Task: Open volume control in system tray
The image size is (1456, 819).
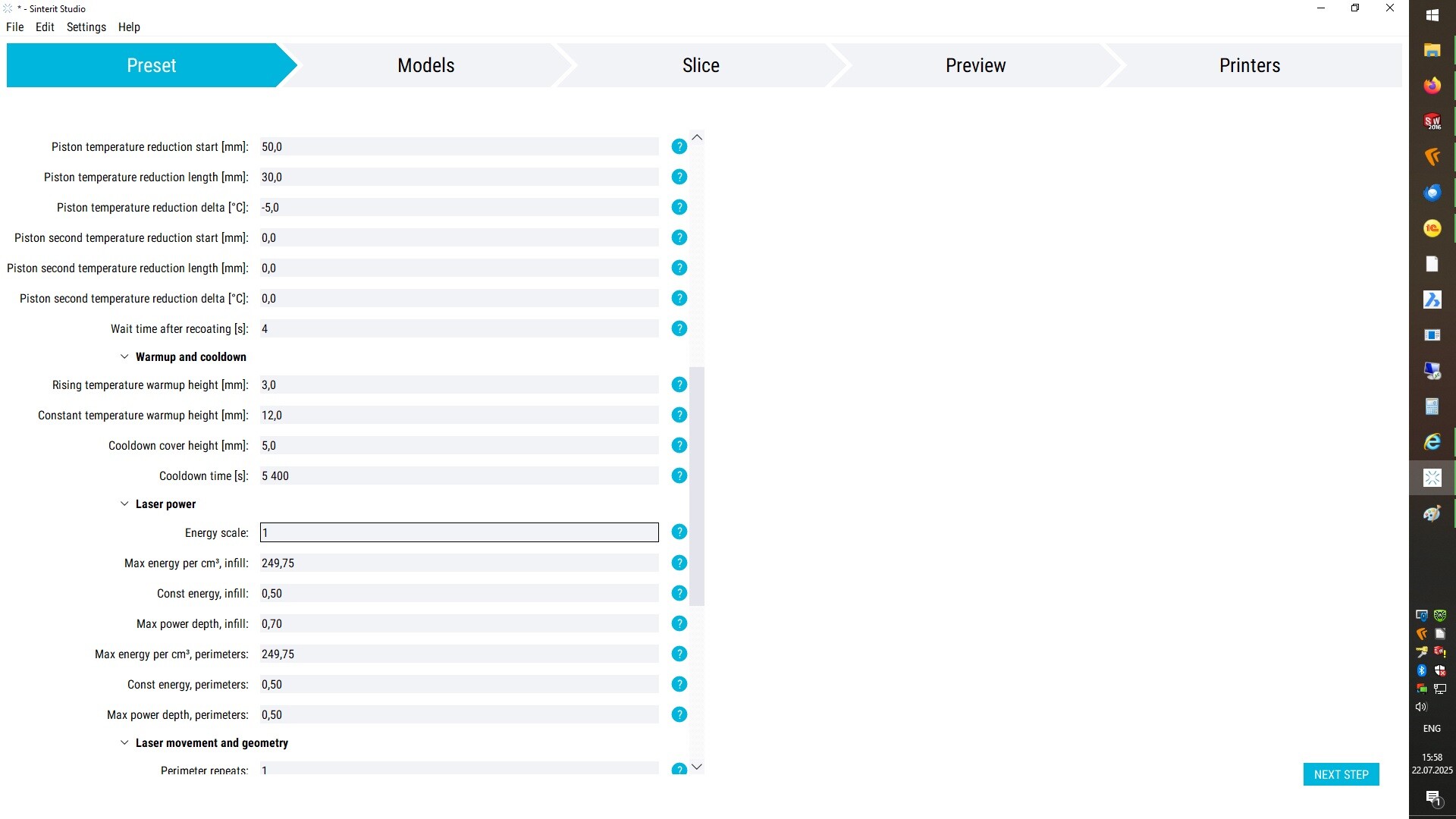Action: coord(1422,707)
